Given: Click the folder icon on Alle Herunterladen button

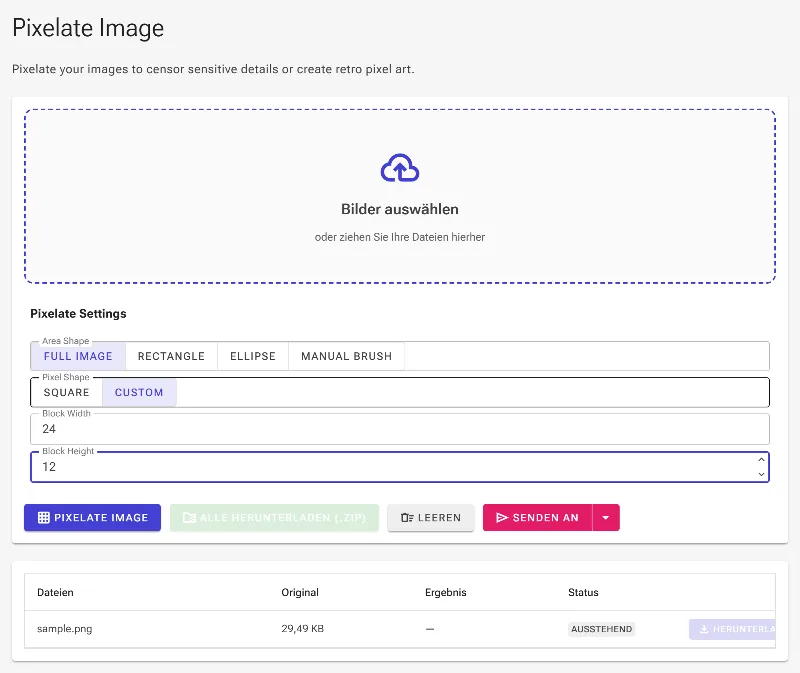Looking at the screenshot, I should click(x=189, y=517).
